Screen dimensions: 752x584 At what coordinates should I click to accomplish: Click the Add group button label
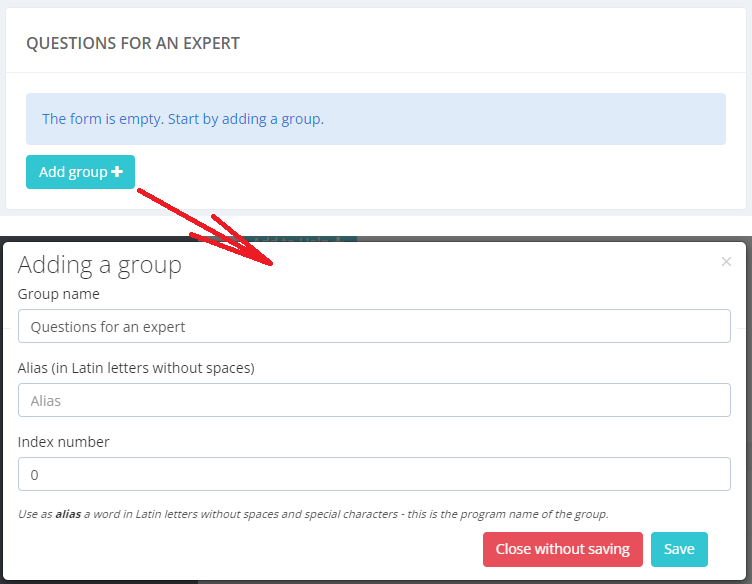coord(73,172)
